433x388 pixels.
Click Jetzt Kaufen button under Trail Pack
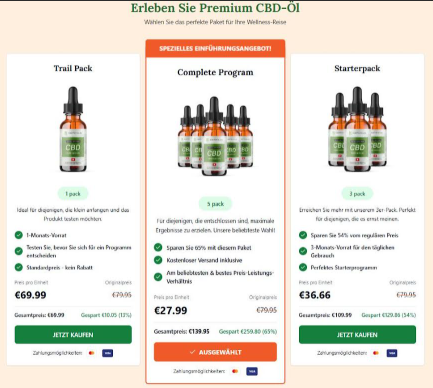73,335
